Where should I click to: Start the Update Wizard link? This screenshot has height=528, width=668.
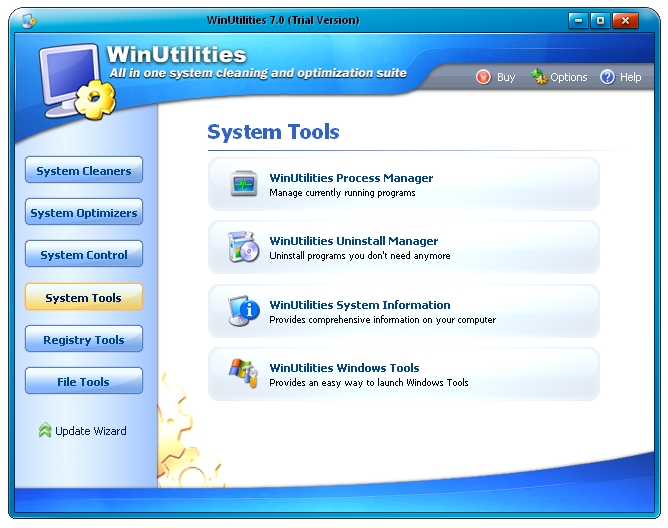click(x=91, y=431)
